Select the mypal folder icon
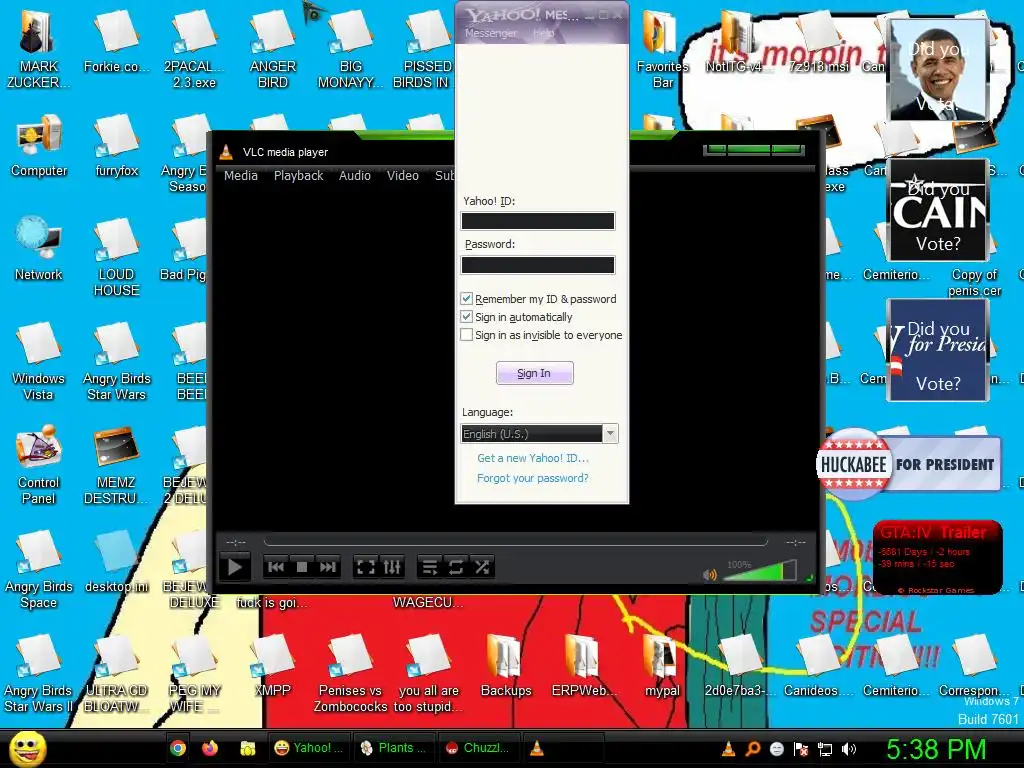Screen dimensions: 1024x768 662,665
